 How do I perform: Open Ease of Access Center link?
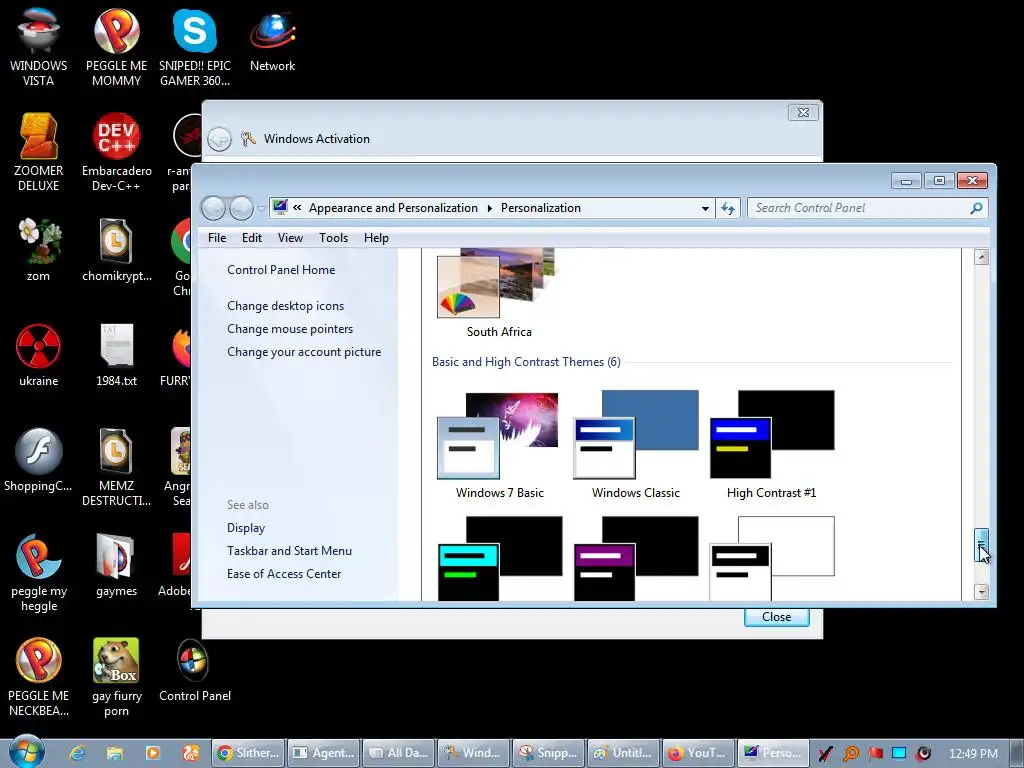tap(284, 573)
